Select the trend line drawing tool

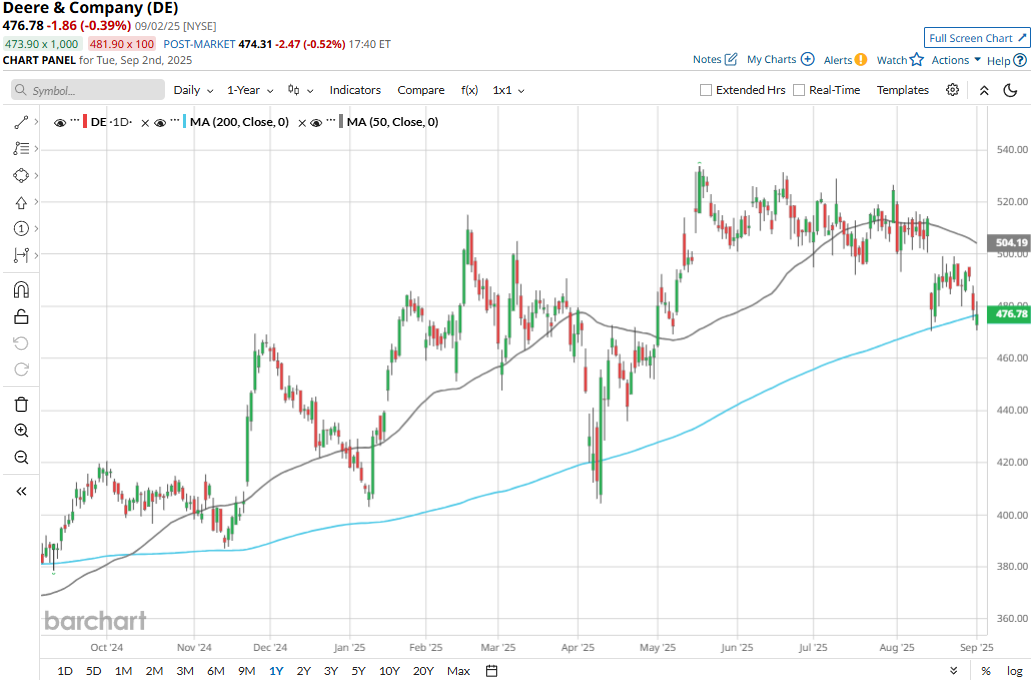pos(21,122)
